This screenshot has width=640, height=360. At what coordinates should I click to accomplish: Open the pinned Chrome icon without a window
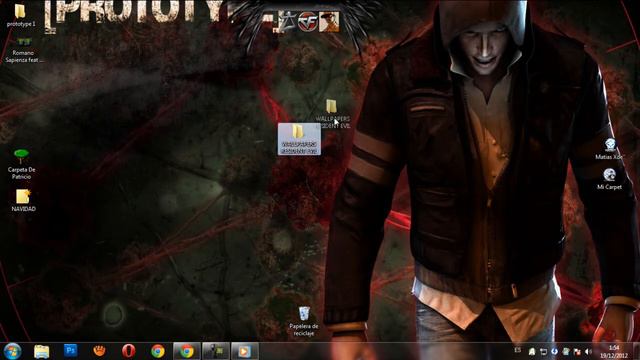pyautogui.click(x=158, y=351)
